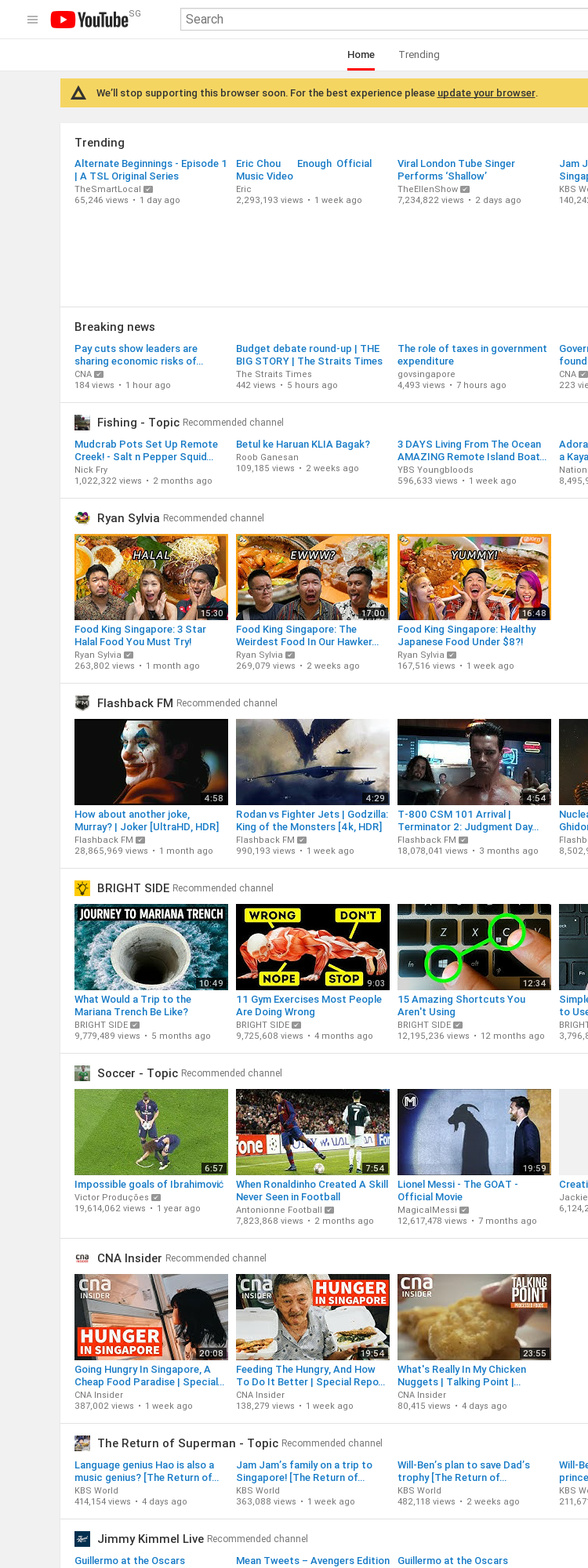Play the Joker video thumbnail

pos(151,762)
